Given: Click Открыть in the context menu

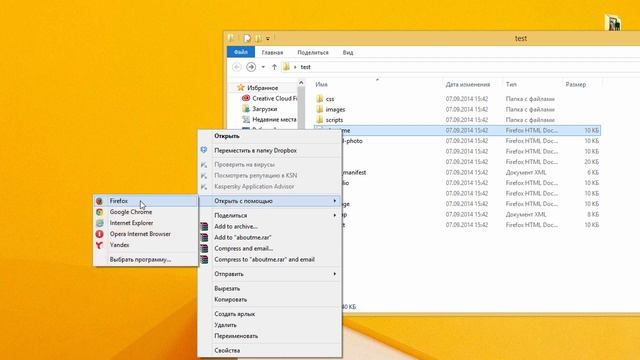Looking at the screenshot, I should point(270,136).
